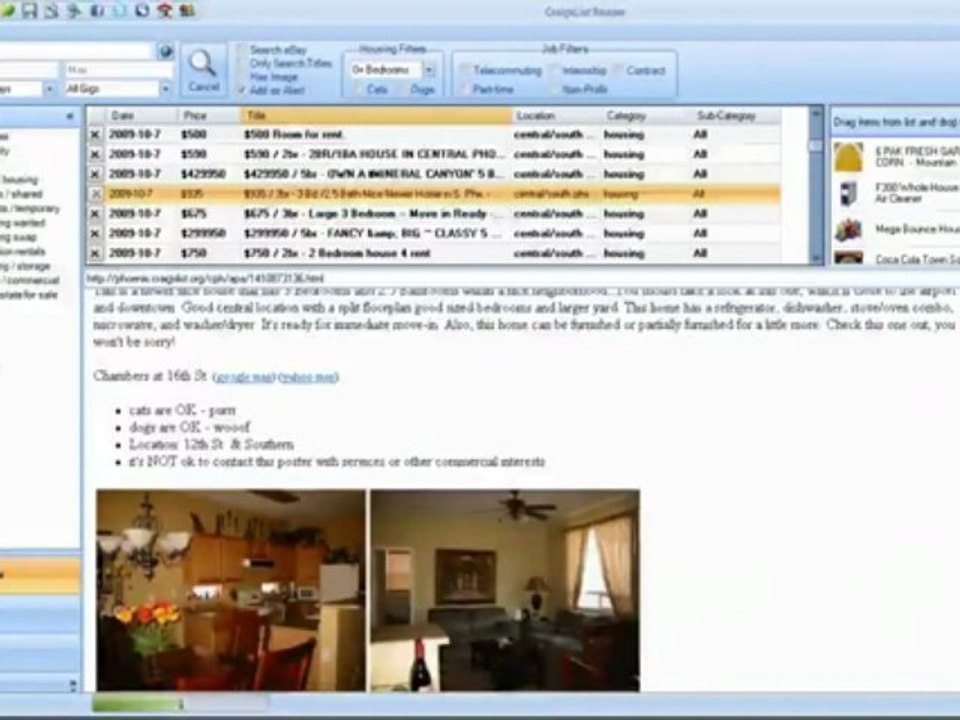Remove the '$500 Room for rent' row via X
This screenshot has width=960, height=720.
[95, 135]
